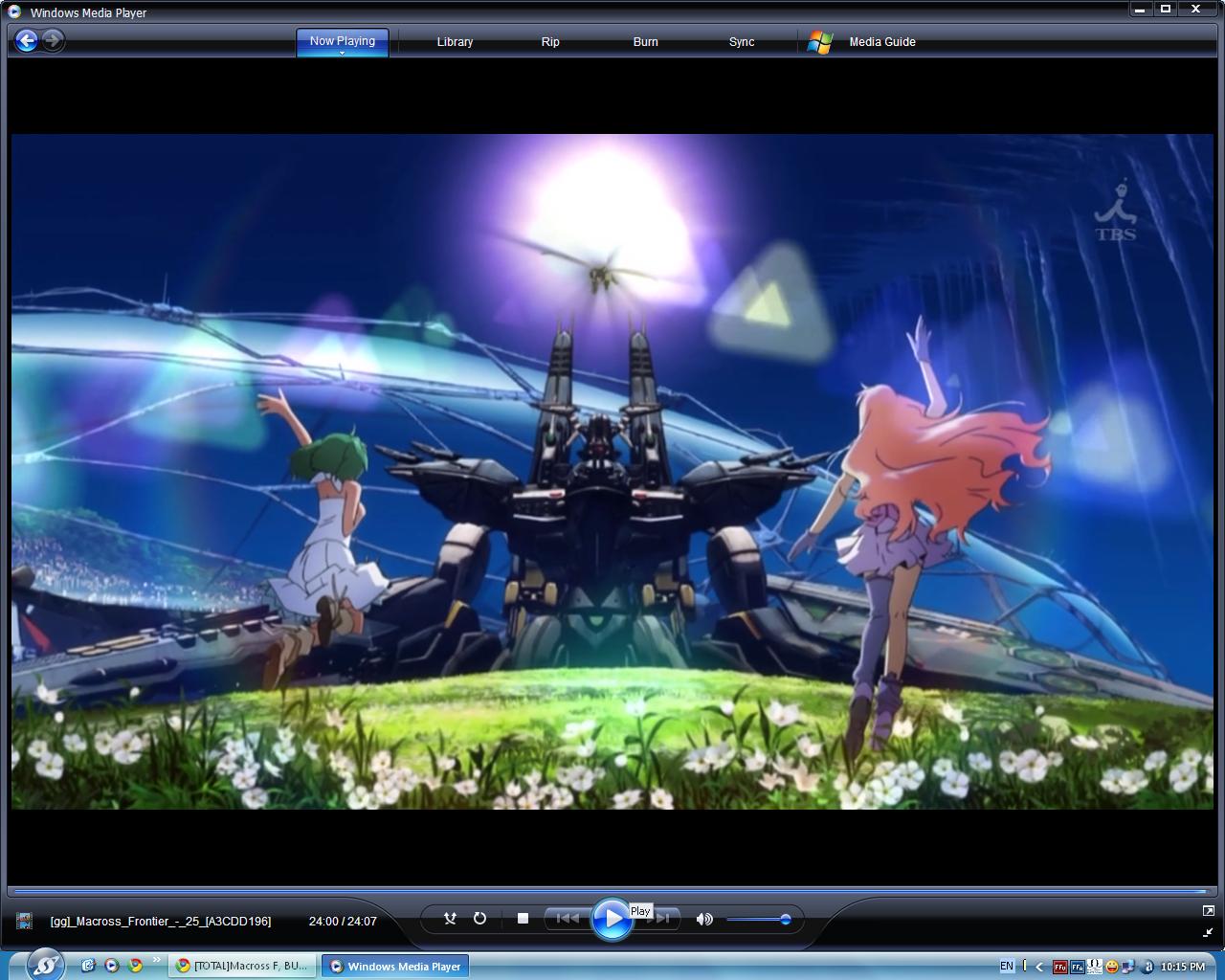Screen dimensions: 1225x980
Task: Skip to the previous track
Action: 568,919
